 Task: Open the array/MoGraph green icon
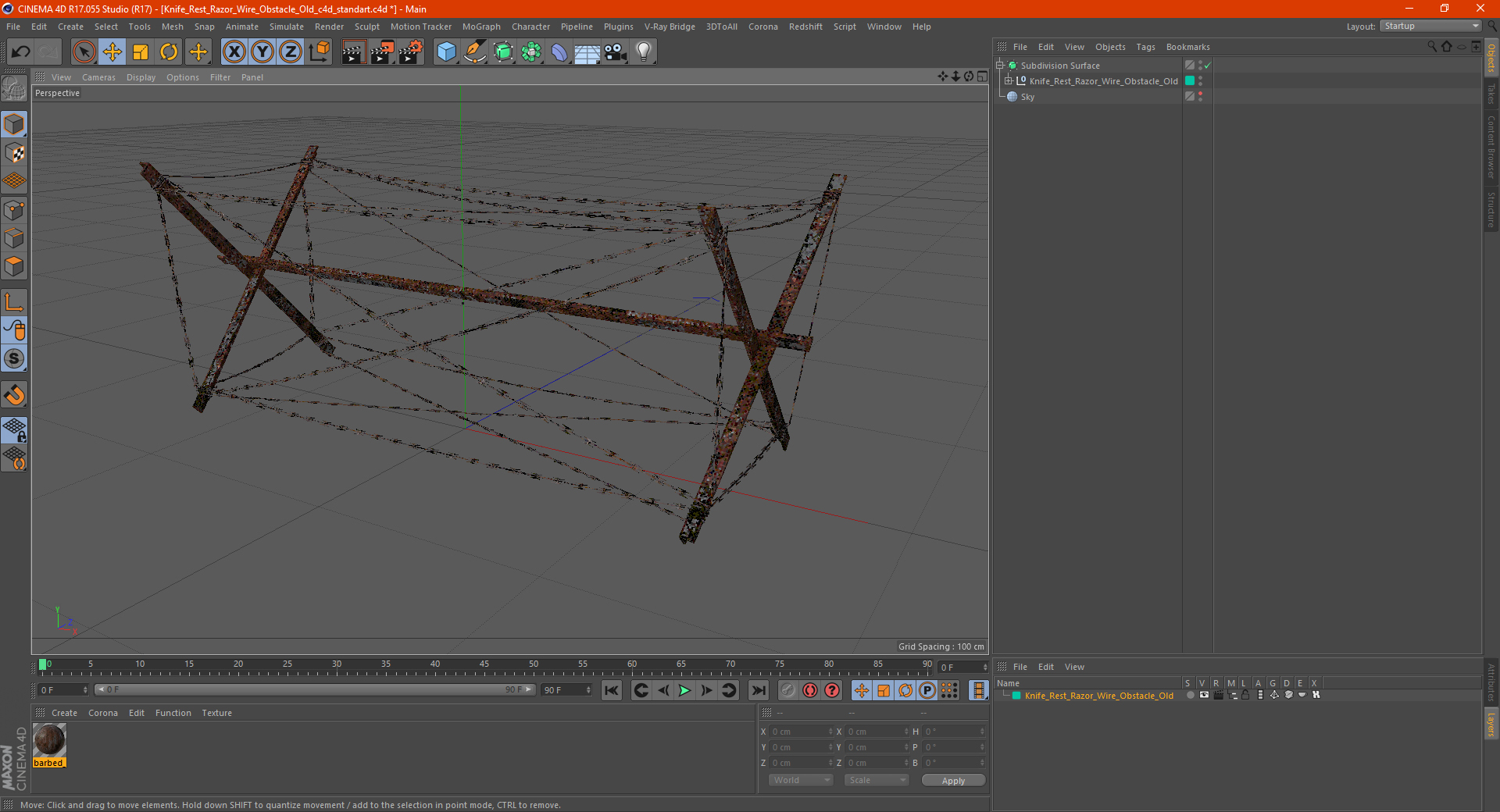pos(531,52)
